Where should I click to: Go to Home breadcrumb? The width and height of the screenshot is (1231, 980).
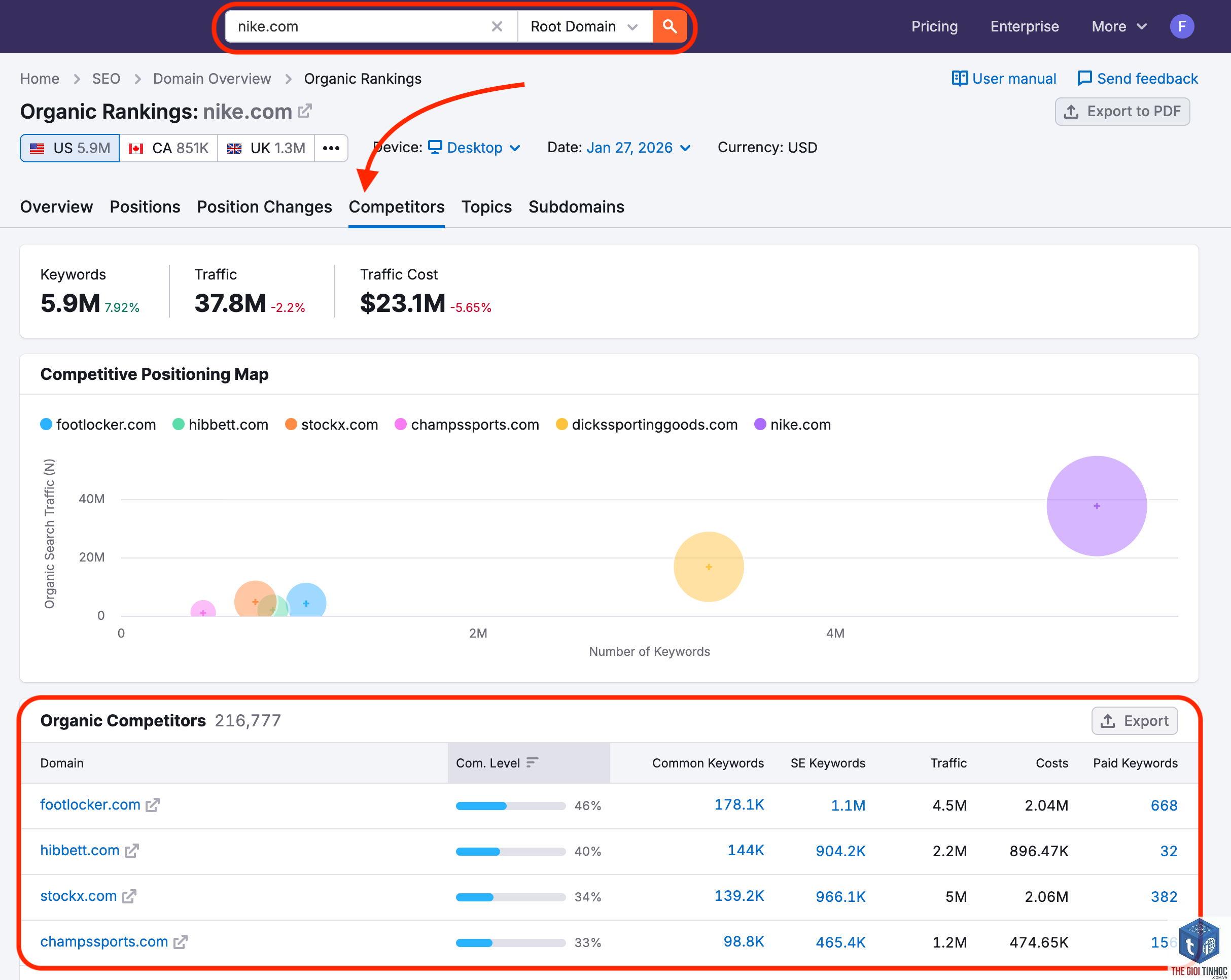click(x=40, y=78)
